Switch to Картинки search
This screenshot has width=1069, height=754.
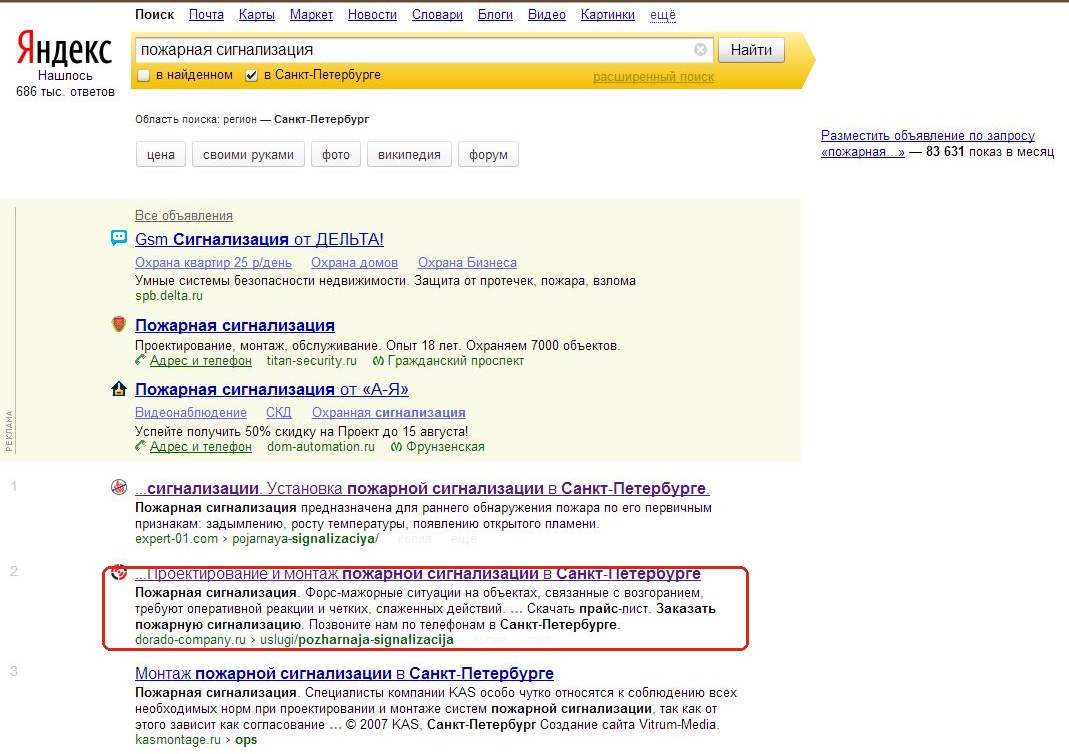tap(607, 15)
